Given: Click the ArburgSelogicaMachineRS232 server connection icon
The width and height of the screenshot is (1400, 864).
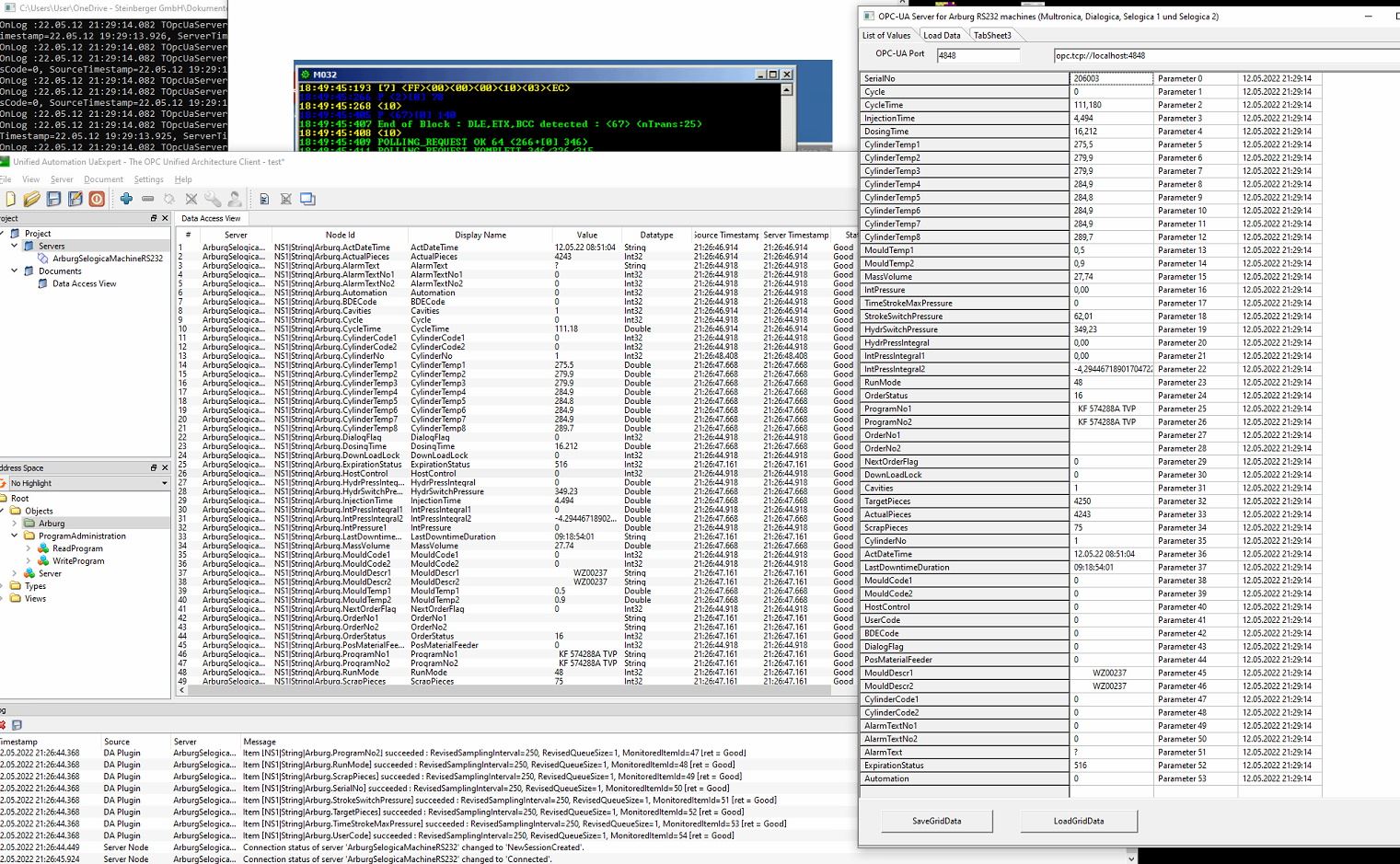Looking at the screenshot, I should [x=43, y=259].
